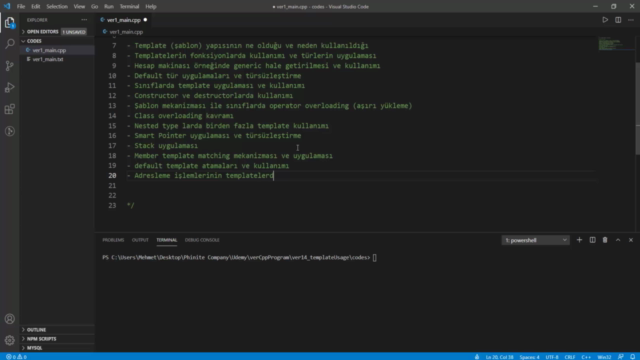Click the editor minimap

tap(616, 44)
